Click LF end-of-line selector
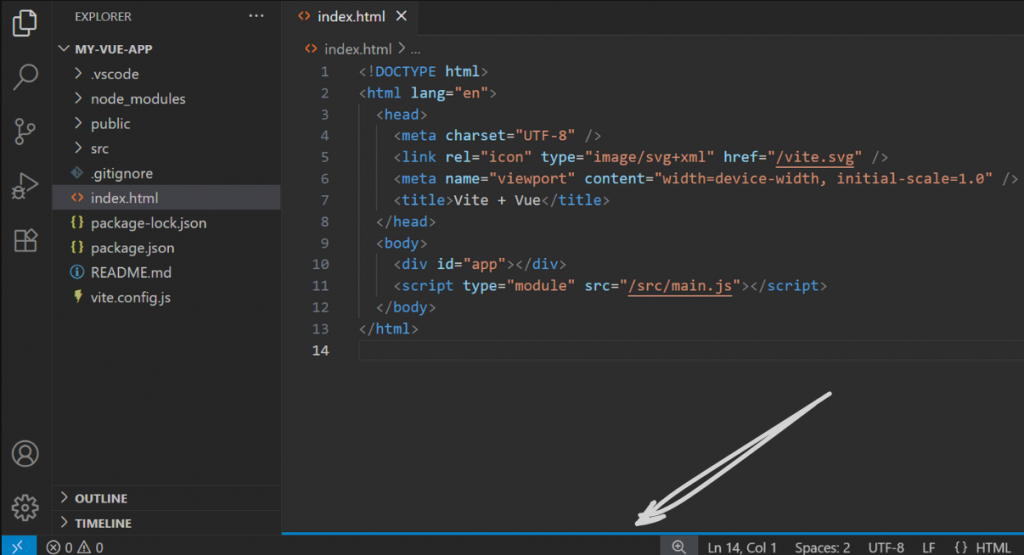 (x=929, y=547)
